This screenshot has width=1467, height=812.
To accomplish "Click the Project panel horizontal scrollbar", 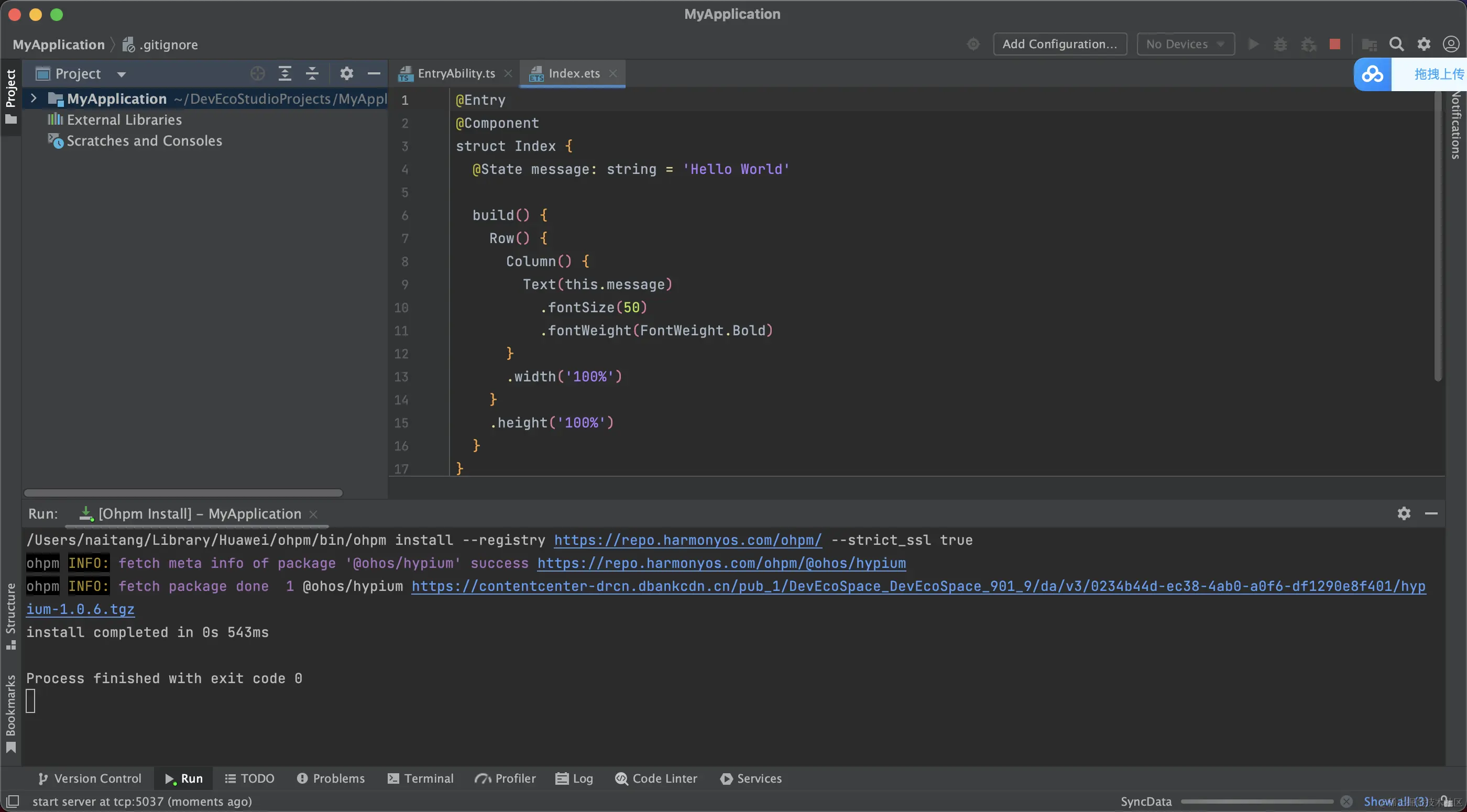I will [x=183, y=492].
